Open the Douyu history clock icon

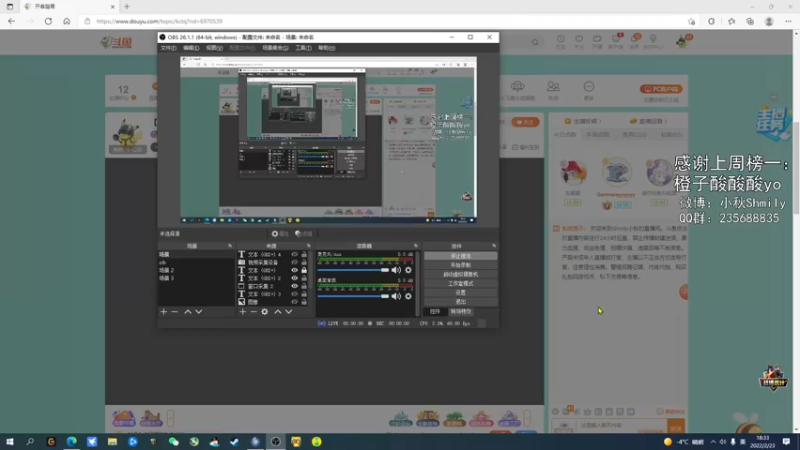click(561, 41)
